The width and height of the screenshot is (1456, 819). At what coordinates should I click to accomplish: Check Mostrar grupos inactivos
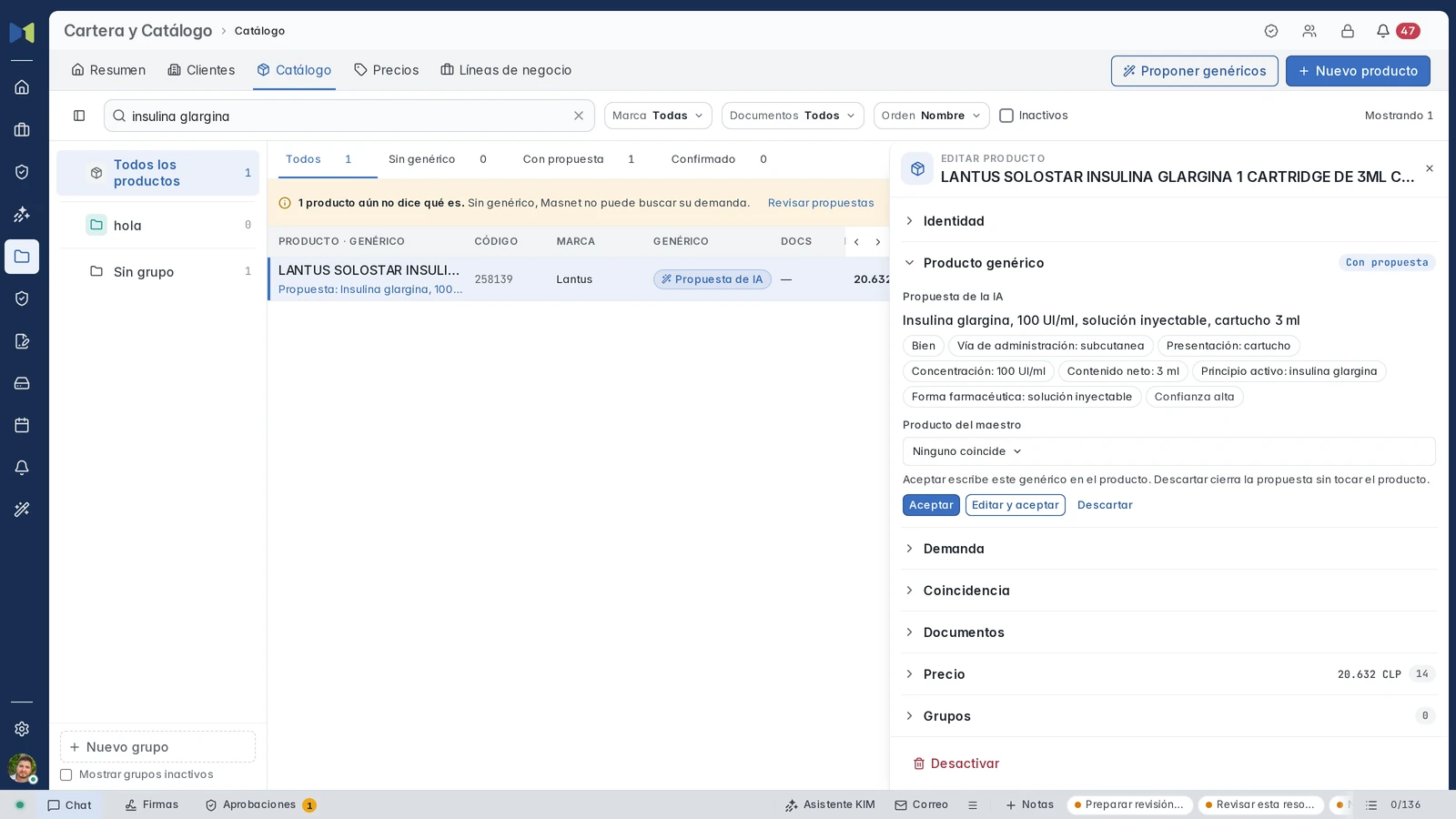[66, 775]
